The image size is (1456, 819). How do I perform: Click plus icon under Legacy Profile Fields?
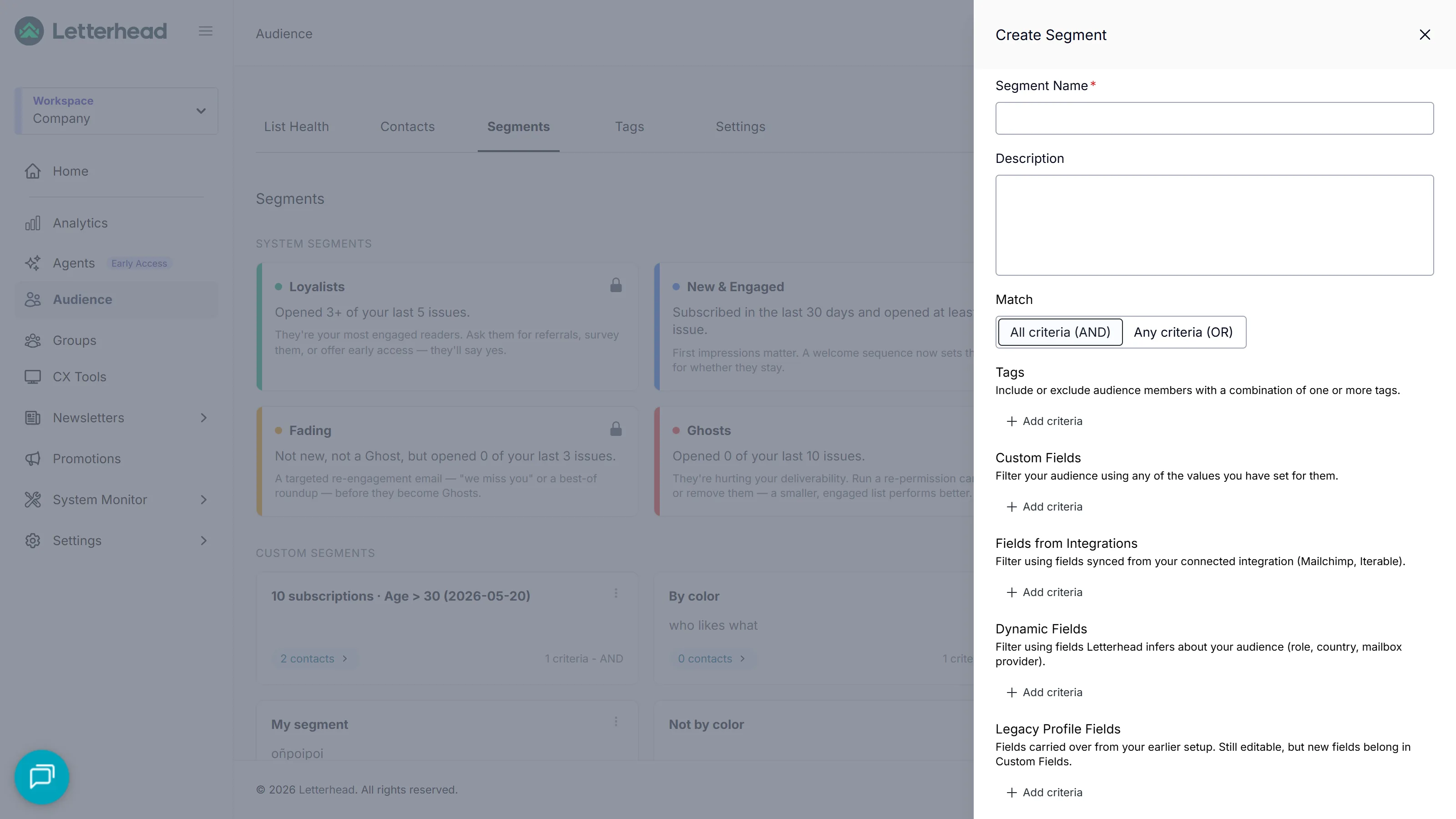1012,793
